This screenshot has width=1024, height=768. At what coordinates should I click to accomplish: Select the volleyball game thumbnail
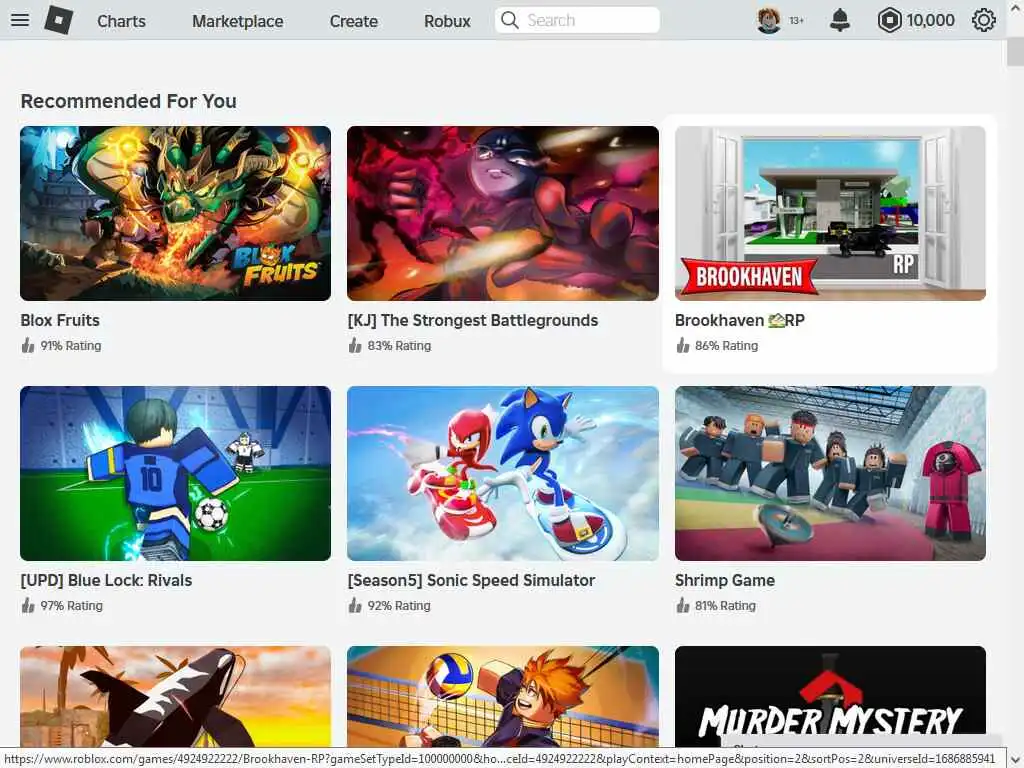503,696
